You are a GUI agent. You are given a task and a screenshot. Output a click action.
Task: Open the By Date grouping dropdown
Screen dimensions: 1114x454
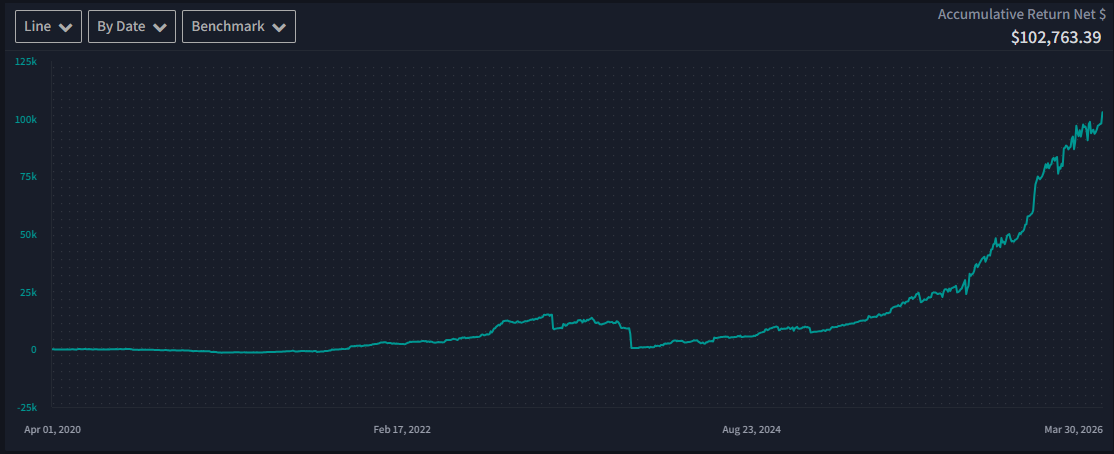click(131, 27)
